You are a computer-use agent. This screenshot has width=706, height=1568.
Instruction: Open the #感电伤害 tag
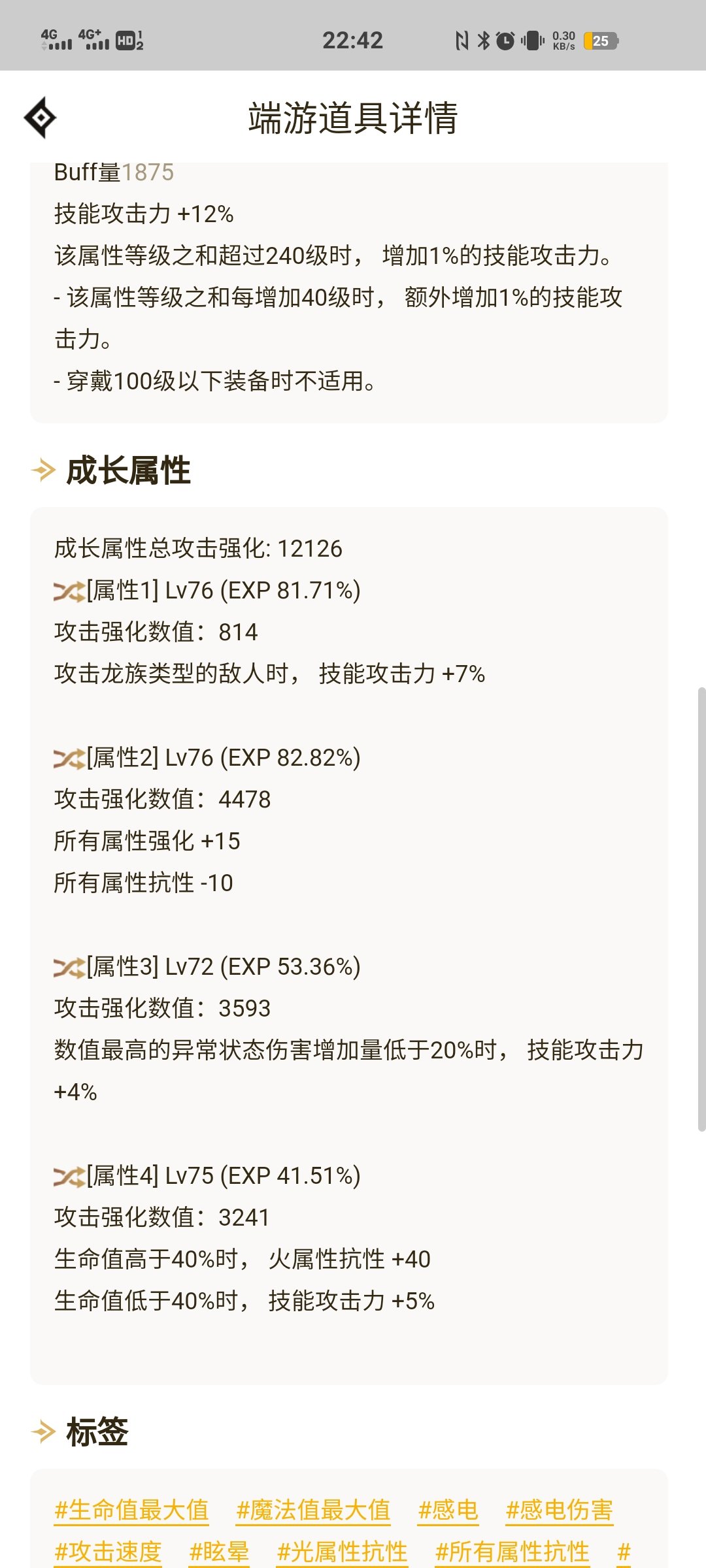(560, 1511)
